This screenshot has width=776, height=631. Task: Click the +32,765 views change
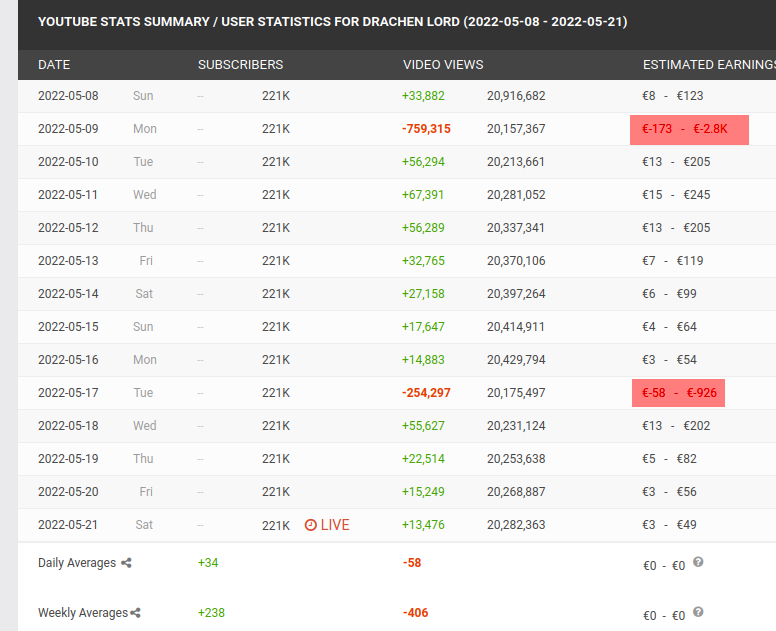423,261
